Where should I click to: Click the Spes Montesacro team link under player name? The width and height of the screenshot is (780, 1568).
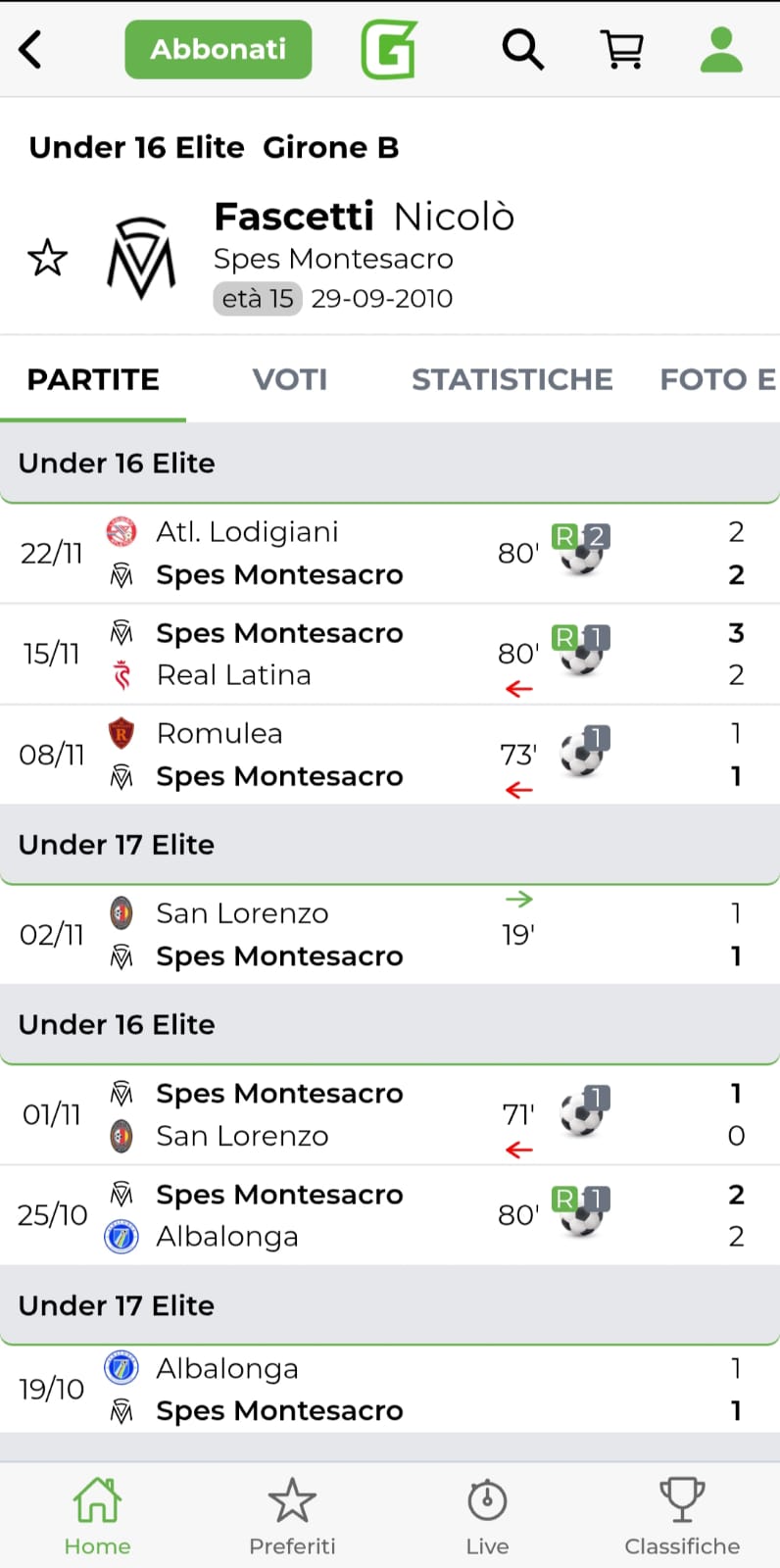333,259
